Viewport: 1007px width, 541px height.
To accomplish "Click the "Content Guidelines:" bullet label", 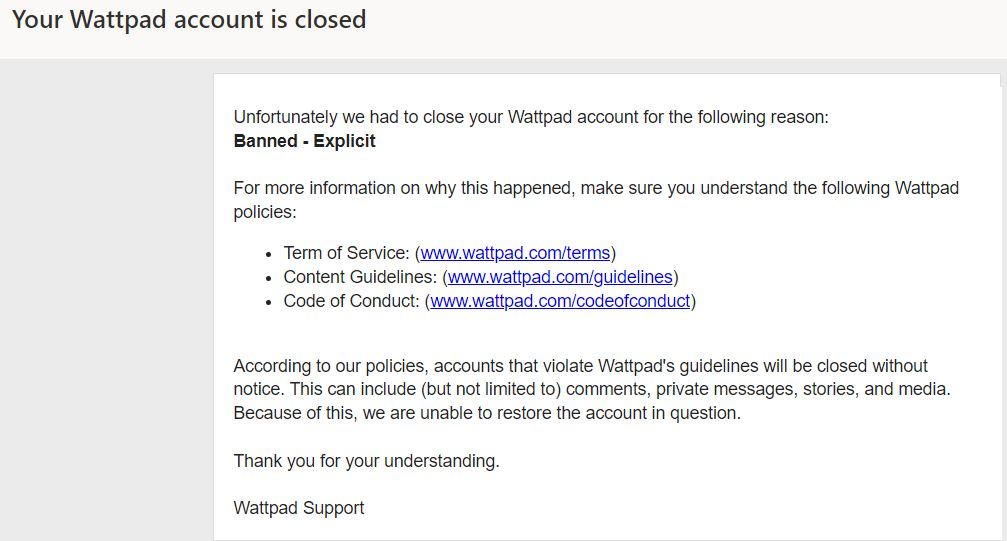I will 360,277.
